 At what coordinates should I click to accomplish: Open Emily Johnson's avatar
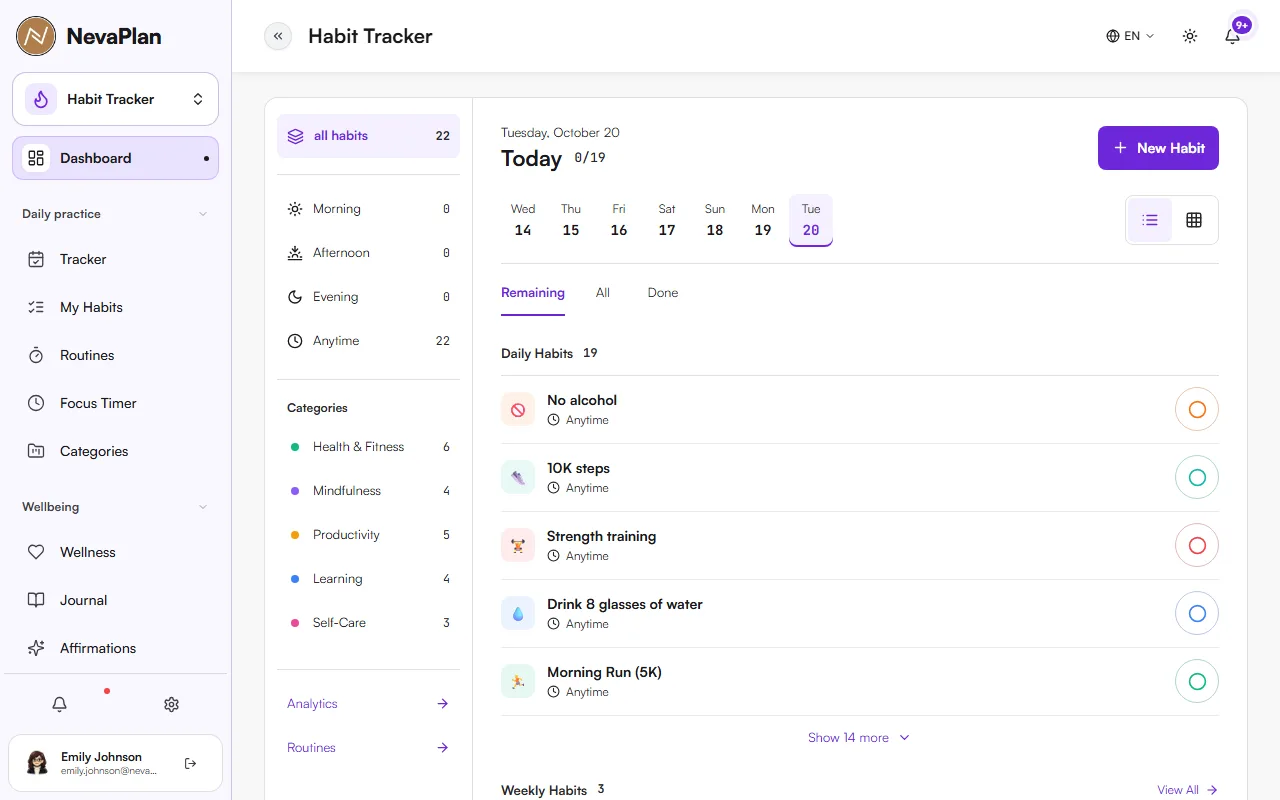[38, 763]
